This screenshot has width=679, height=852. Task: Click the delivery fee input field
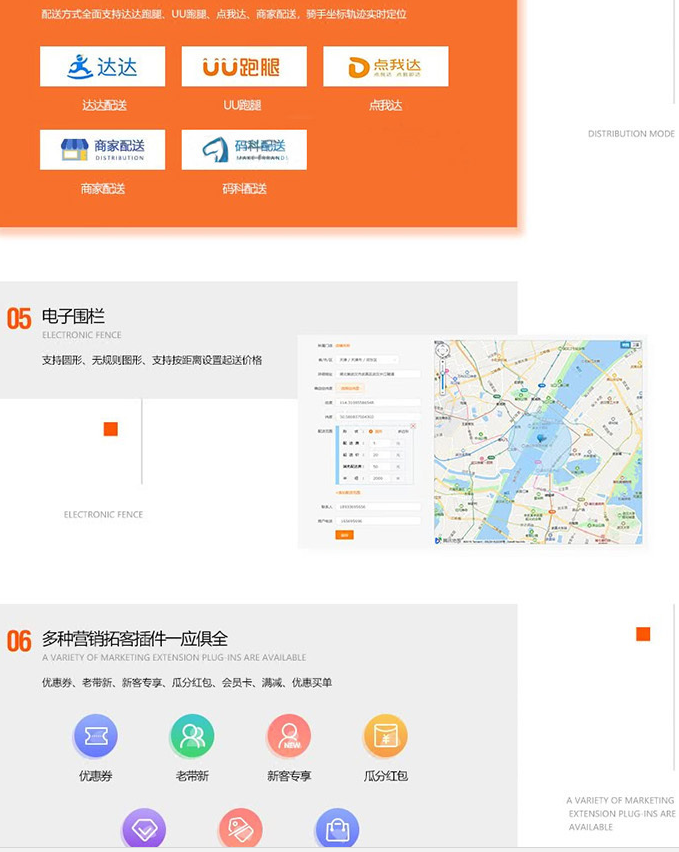(x=380, y=443)
